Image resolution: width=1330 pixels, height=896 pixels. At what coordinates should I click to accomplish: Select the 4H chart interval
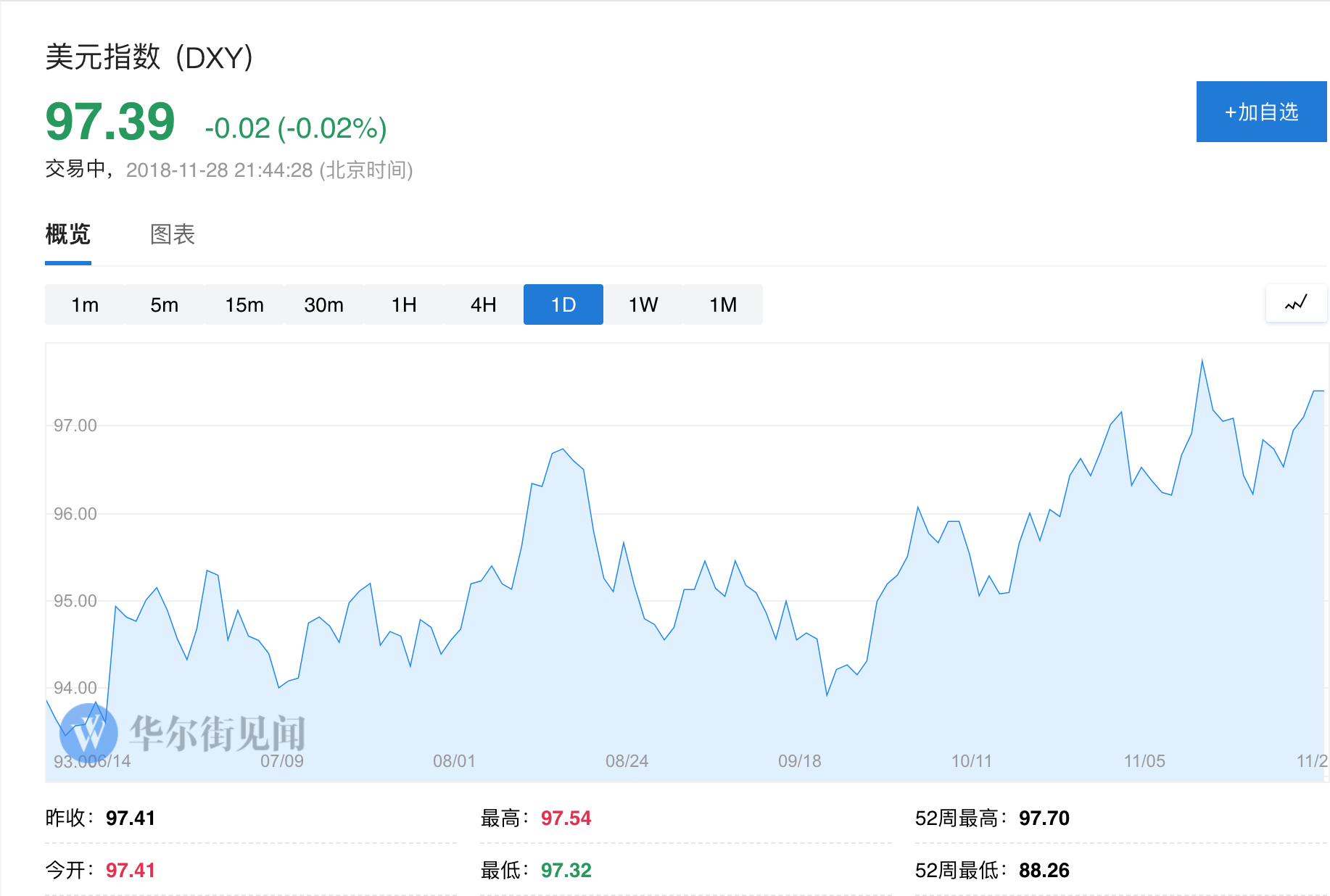pos(484,304)
